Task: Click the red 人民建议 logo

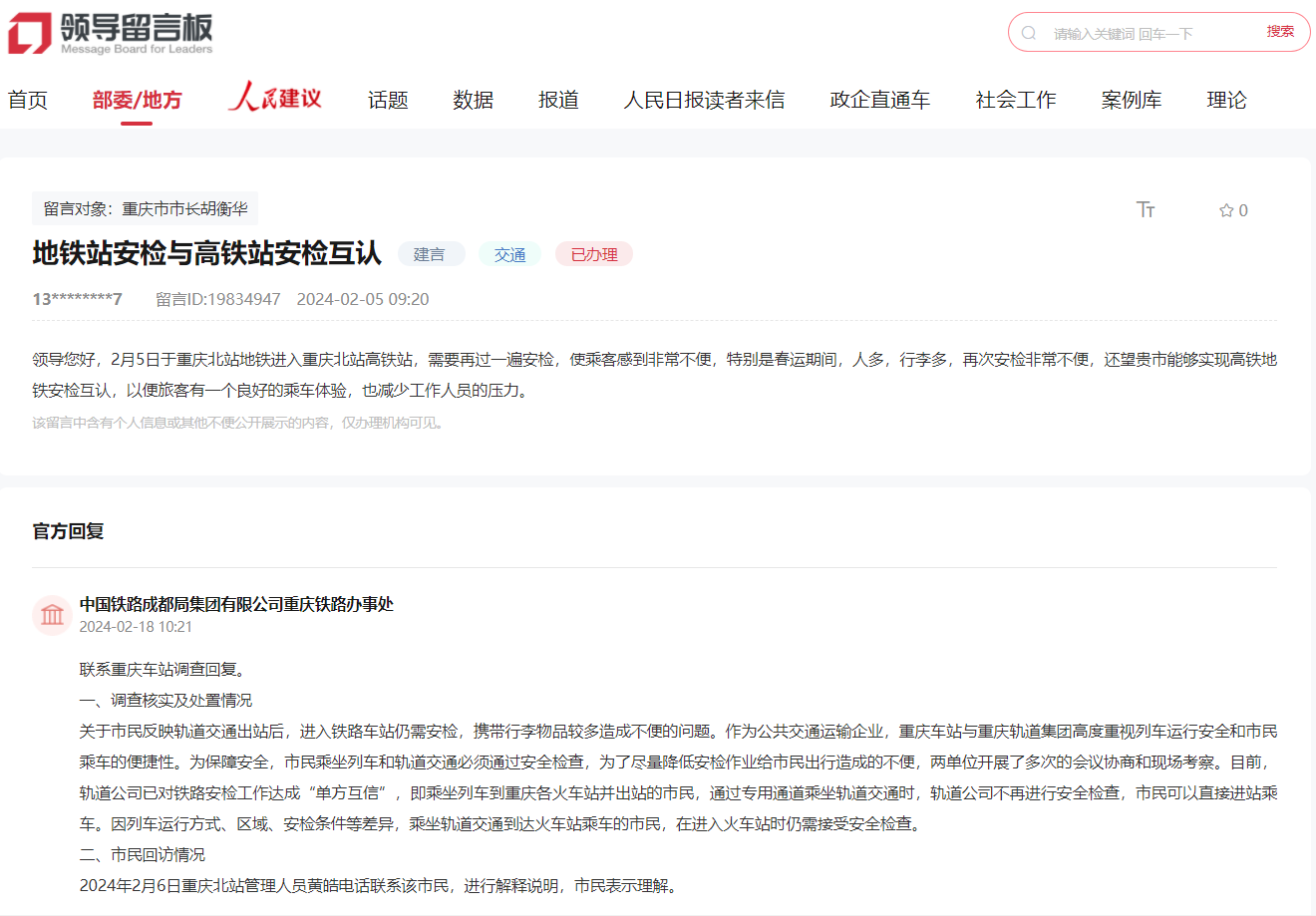Action: 275,98
